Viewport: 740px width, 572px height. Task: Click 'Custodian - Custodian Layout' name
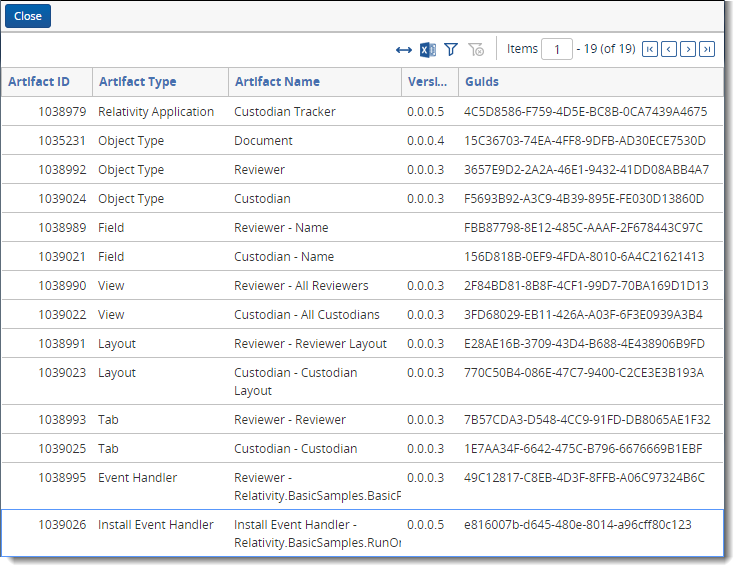(296, 382)
